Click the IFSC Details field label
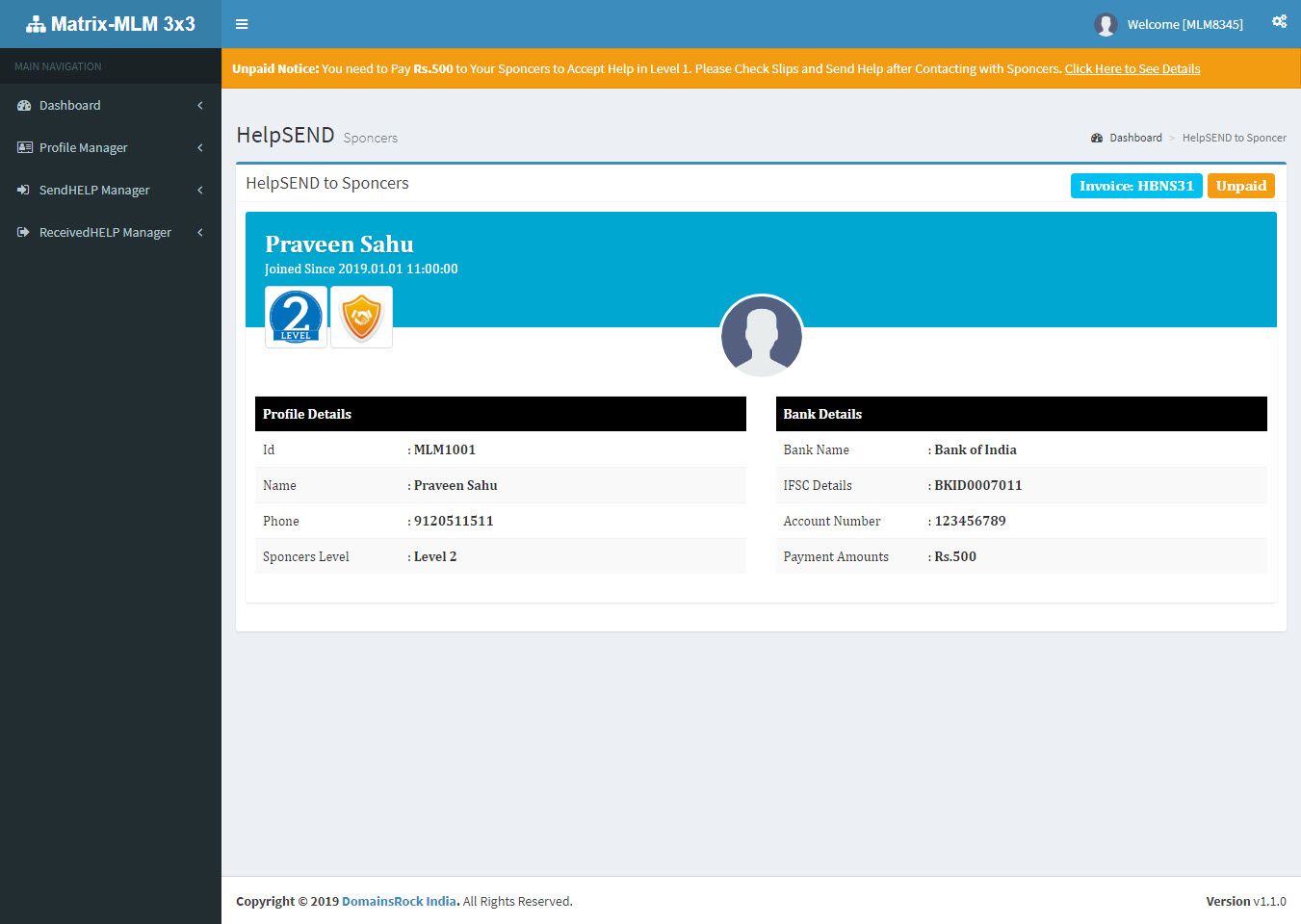This screenshot has width=1301, height=924. tap(818, 485)
